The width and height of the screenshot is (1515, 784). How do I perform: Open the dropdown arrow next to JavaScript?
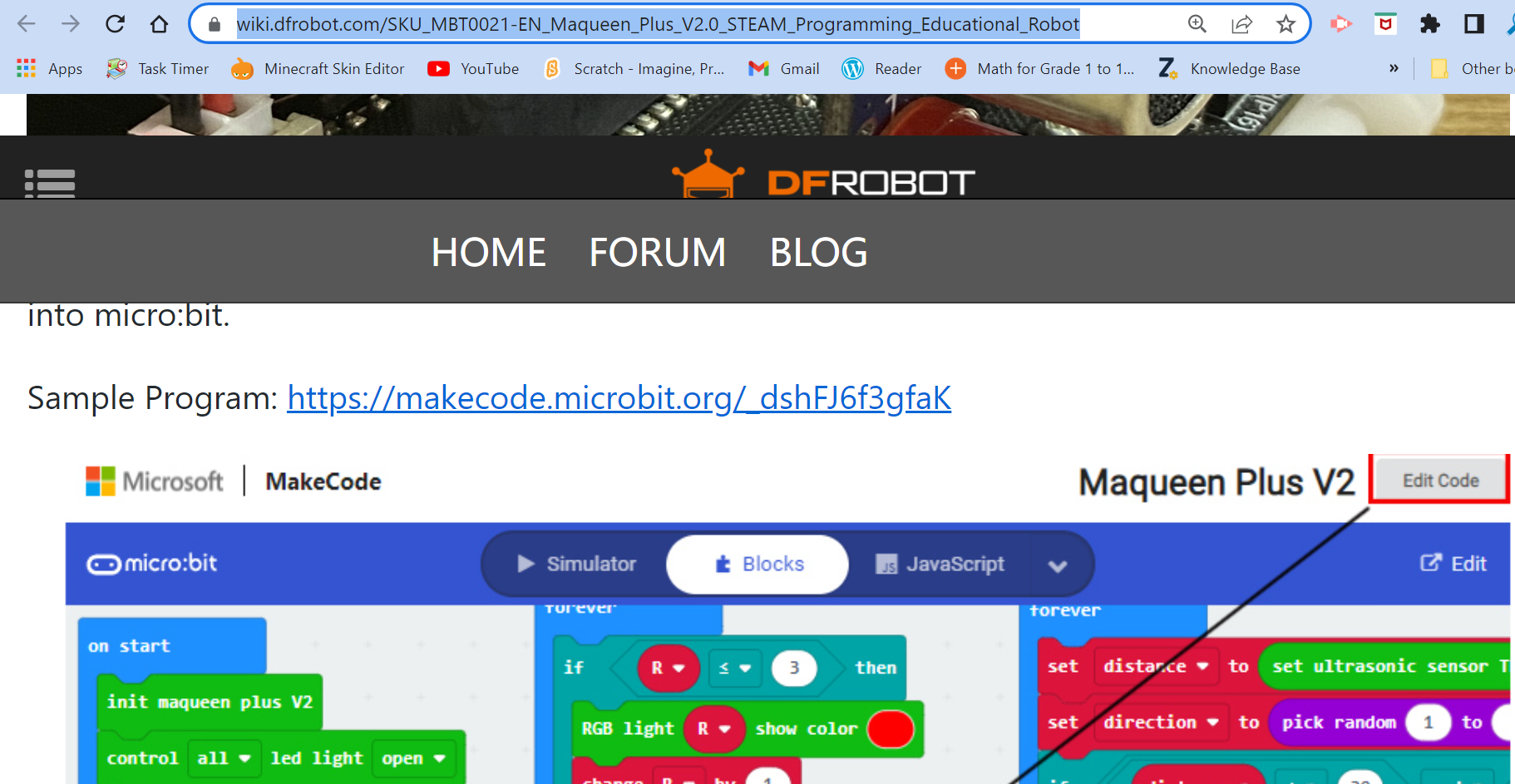[1058, 565]
